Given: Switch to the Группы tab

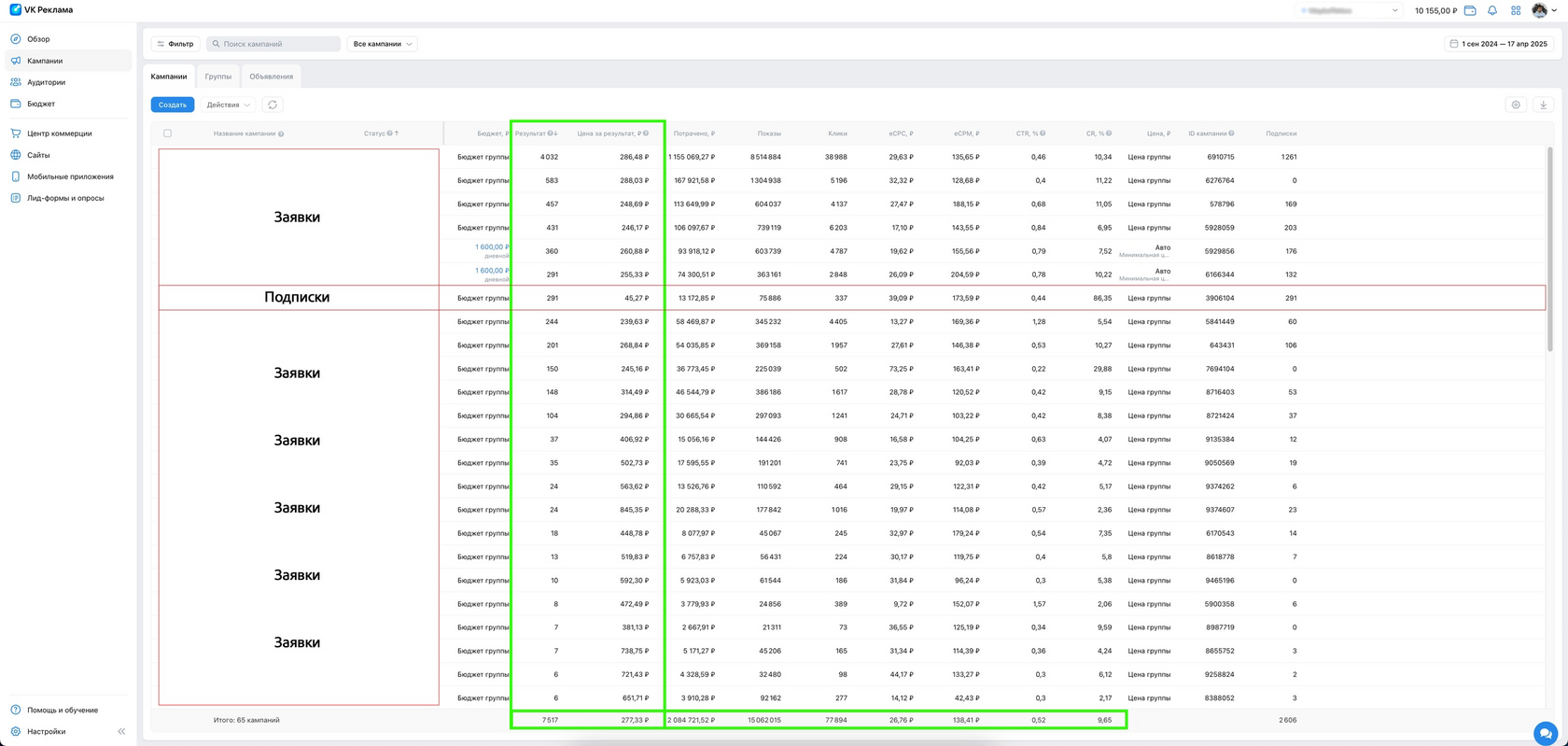Looking at the screenshot, I should click(218, 77).
